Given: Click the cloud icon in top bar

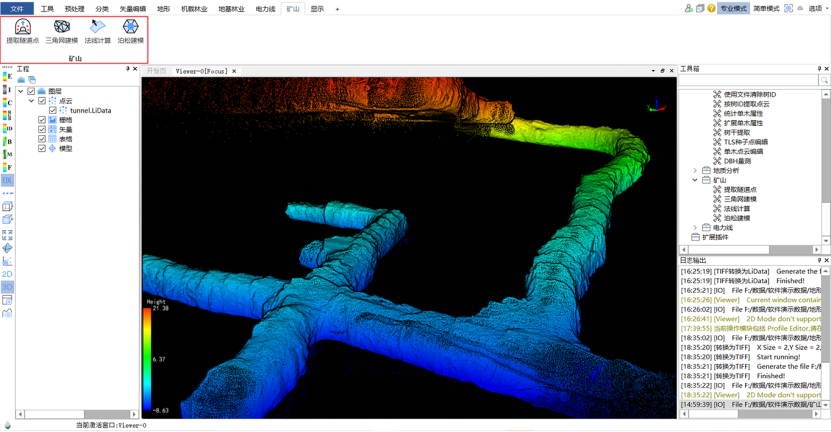Looking at the screenshot, I should tap(800, 8).
